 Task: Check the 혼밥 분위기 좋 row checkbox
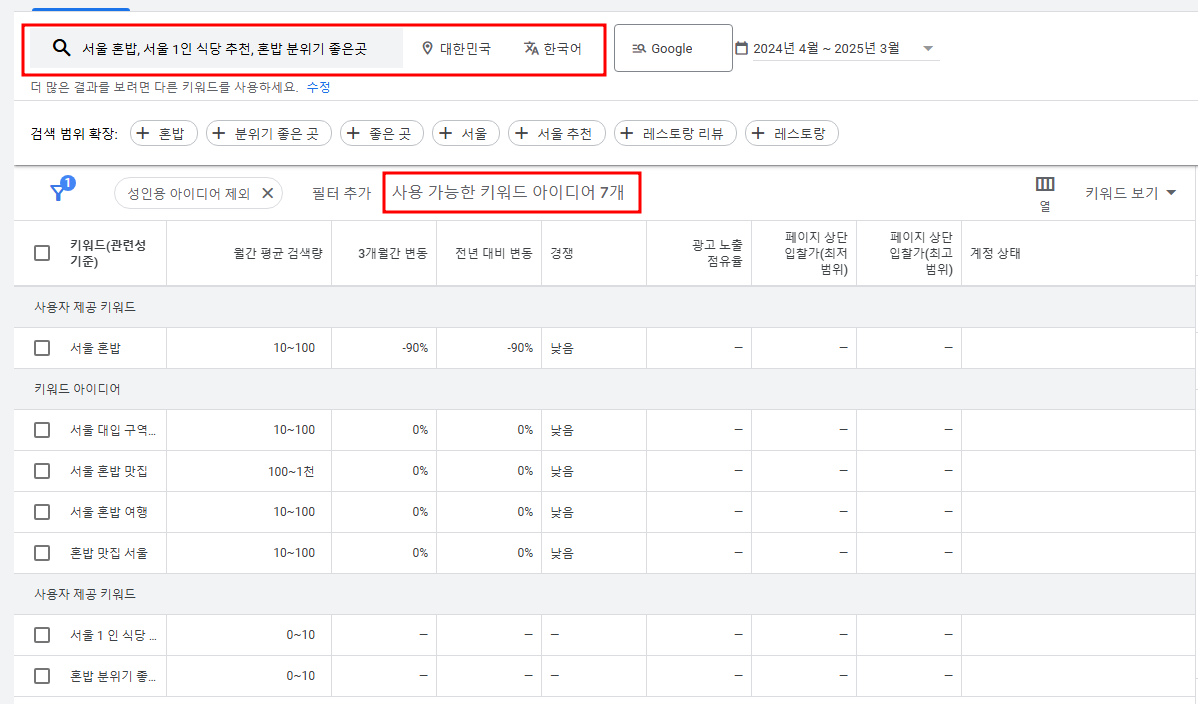click(x=42, y=676)
